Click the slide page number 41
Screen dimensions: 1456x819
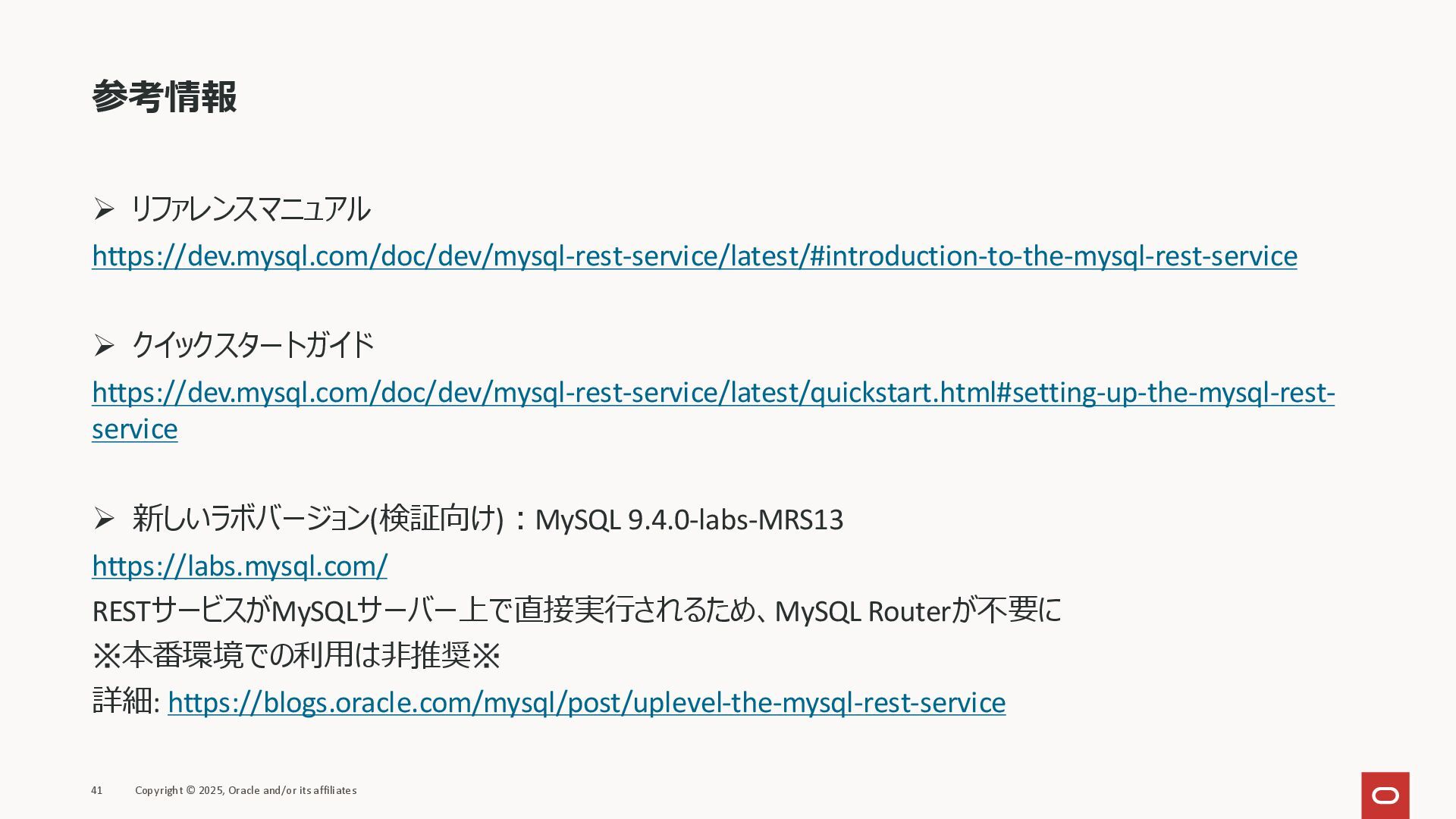(x=96, y=790)
